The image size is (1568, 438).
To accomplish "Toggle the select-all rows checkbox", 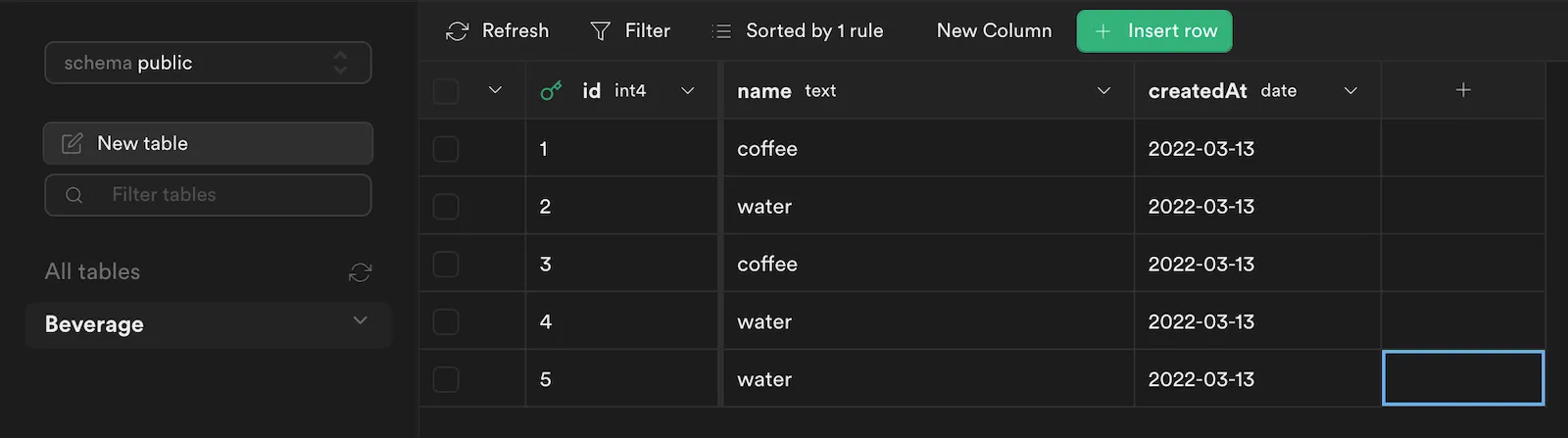I will click(446, 91).
